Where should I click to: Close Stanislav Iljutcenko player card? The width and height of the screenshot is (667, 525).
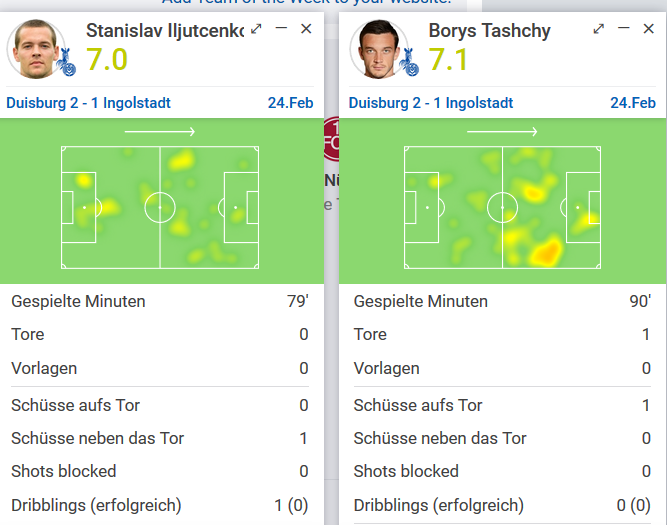306,29
